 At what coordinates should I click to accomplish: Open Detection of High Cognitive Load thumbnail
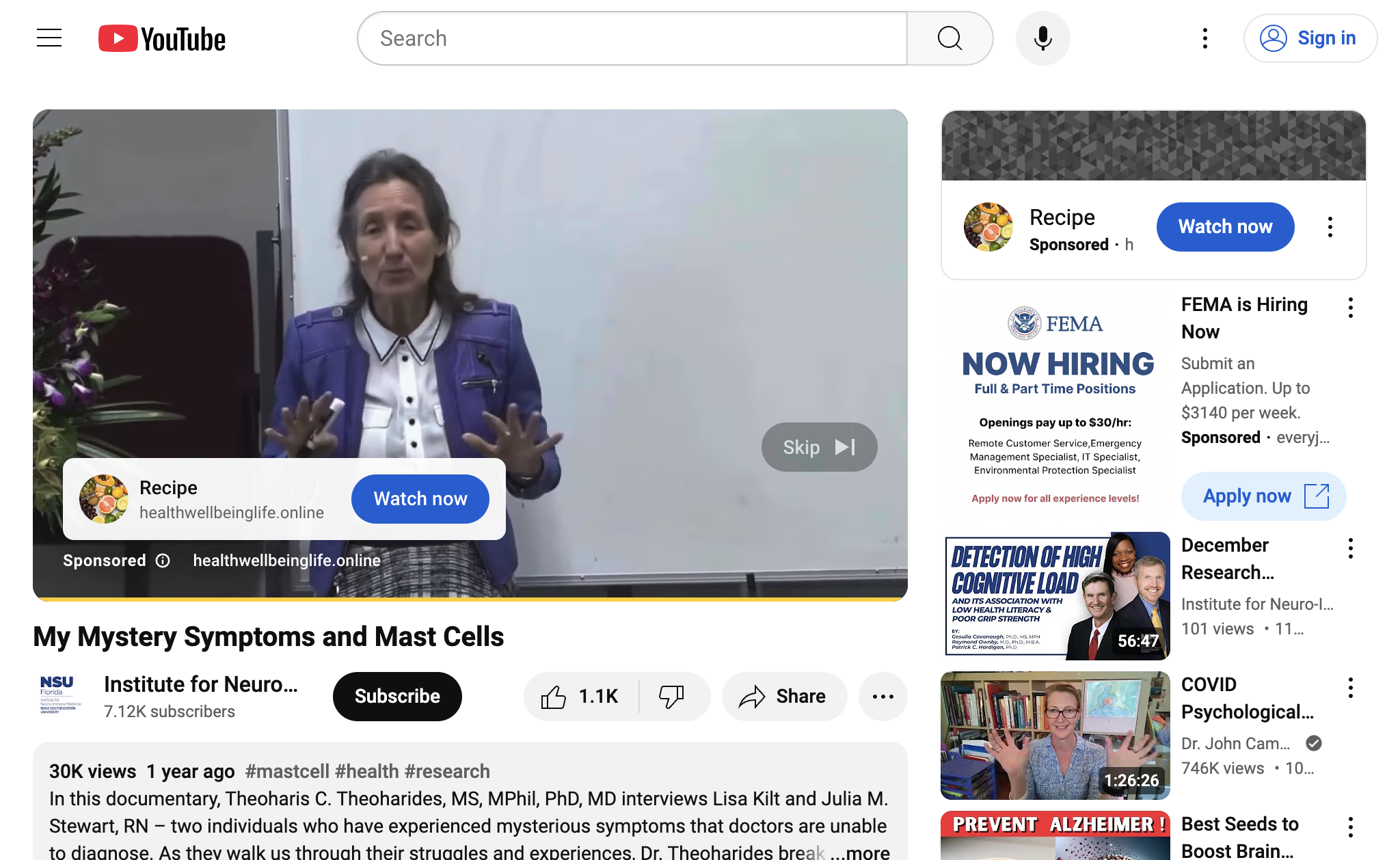(x=1055, y=596)
